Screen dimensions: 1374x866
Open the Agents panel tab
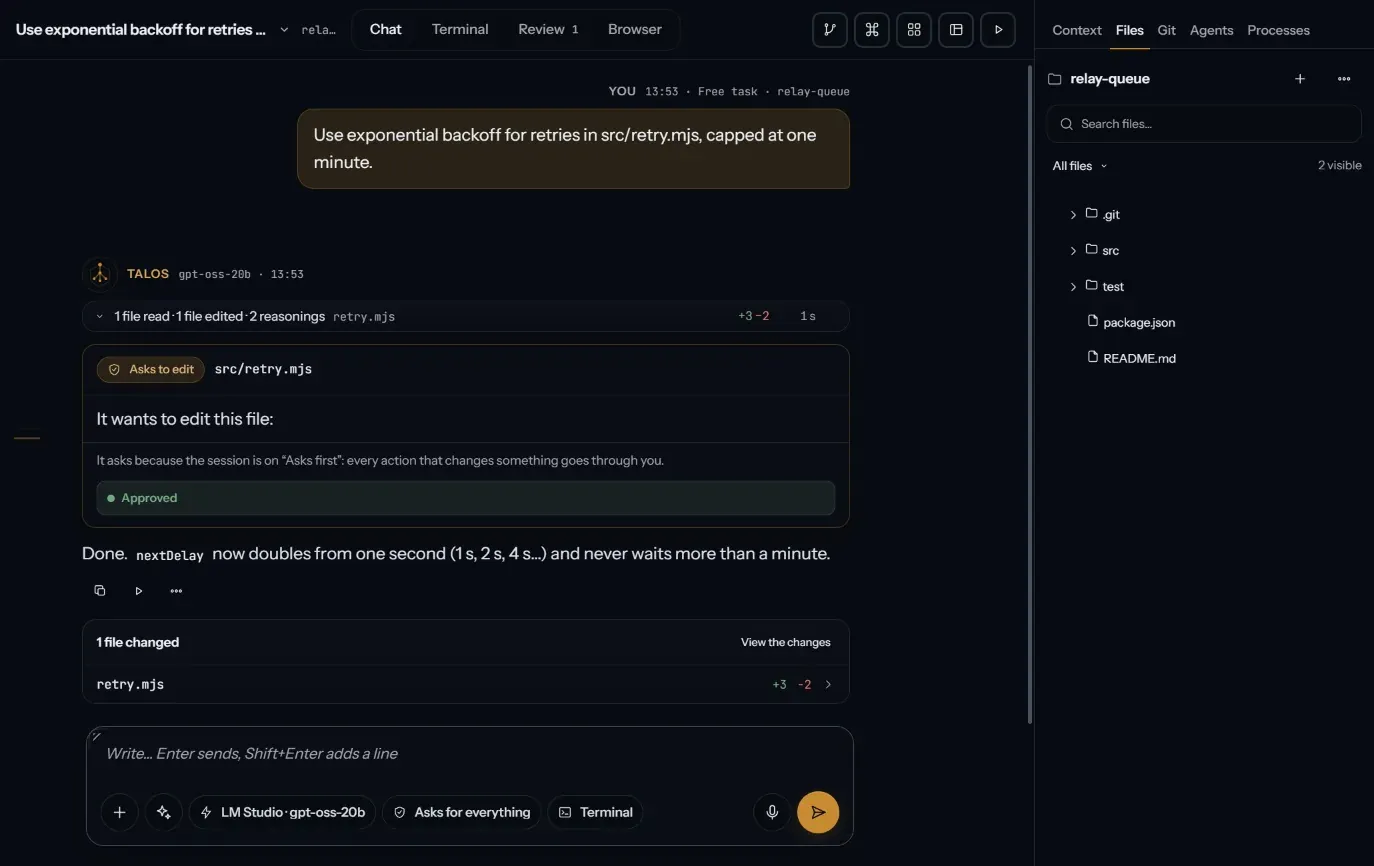tap(1211, 30)
